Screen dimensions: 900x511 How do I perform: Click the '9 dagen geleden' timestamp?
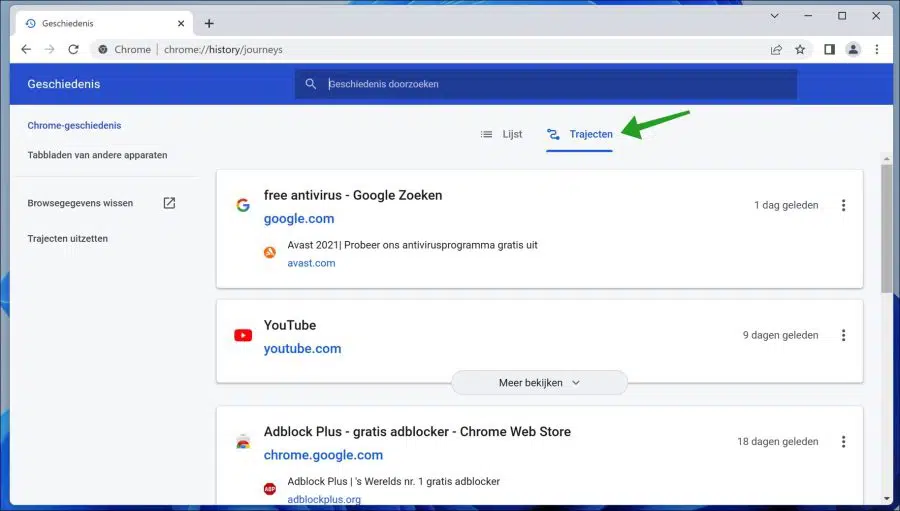coord(781,335)
